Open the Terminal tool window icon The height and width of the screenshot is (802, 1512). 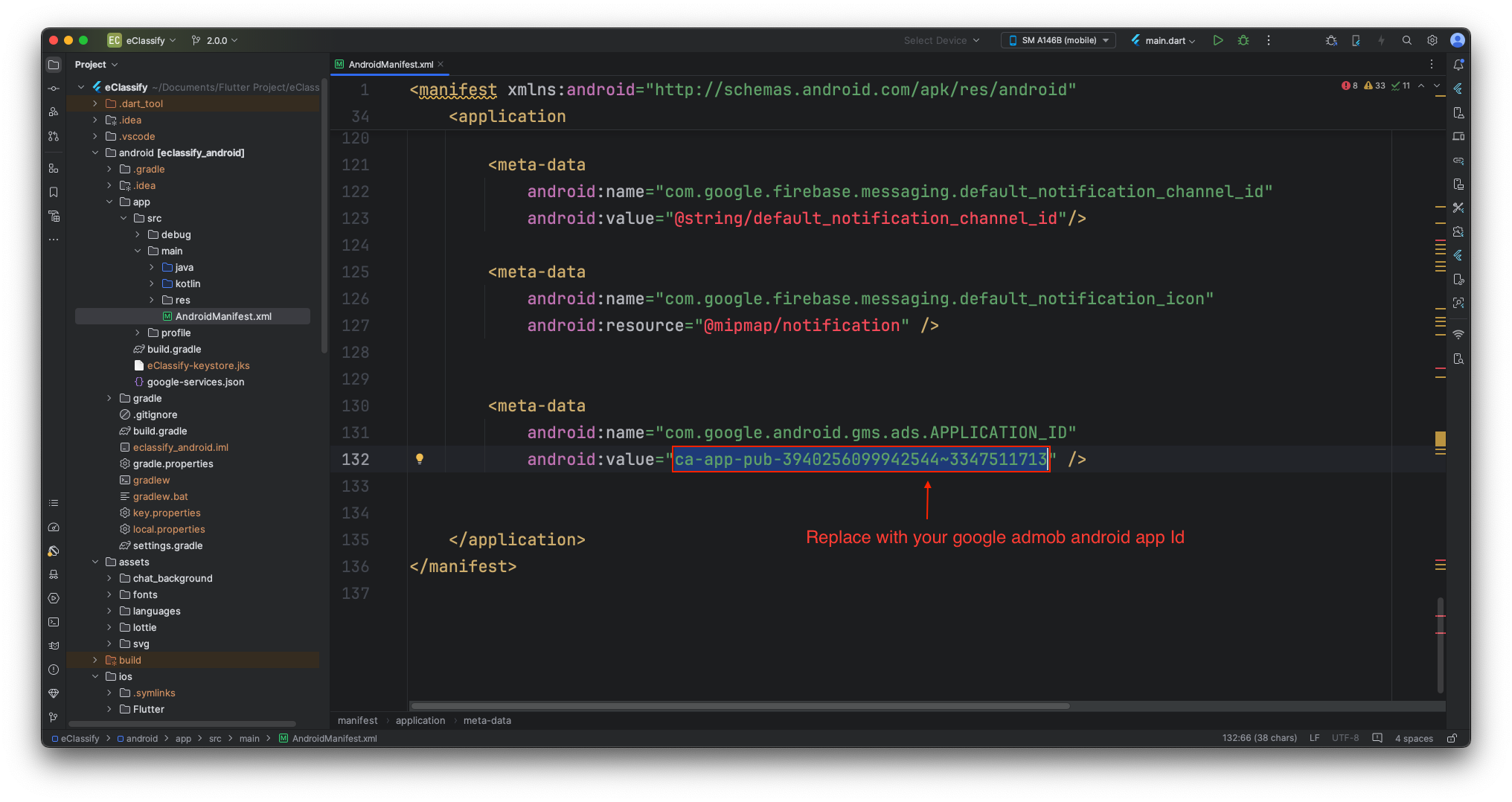click(x=54, y=622)
